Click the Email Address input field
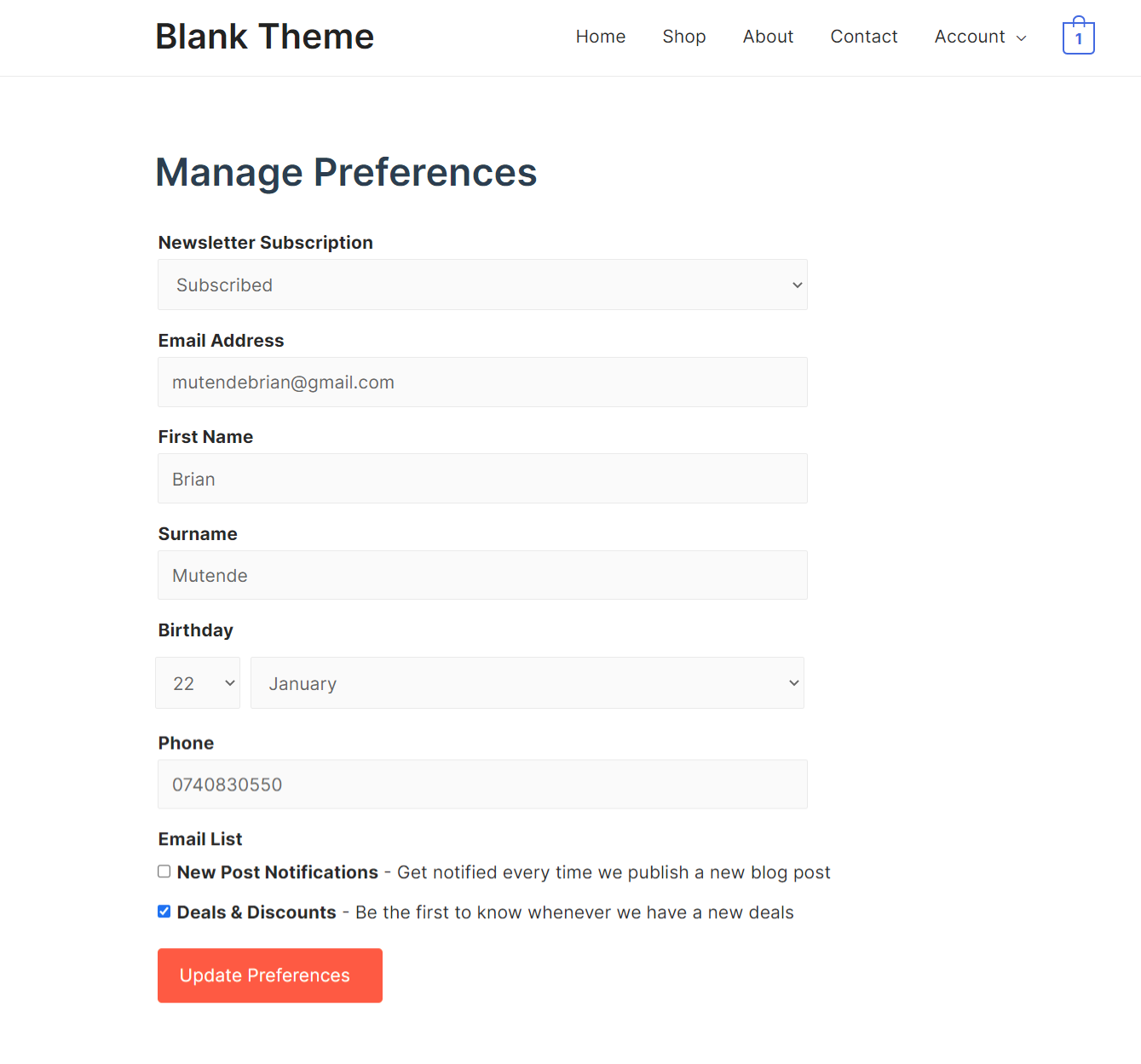The height and width of the screenshot is (1064, 1141). pos(482,382)
